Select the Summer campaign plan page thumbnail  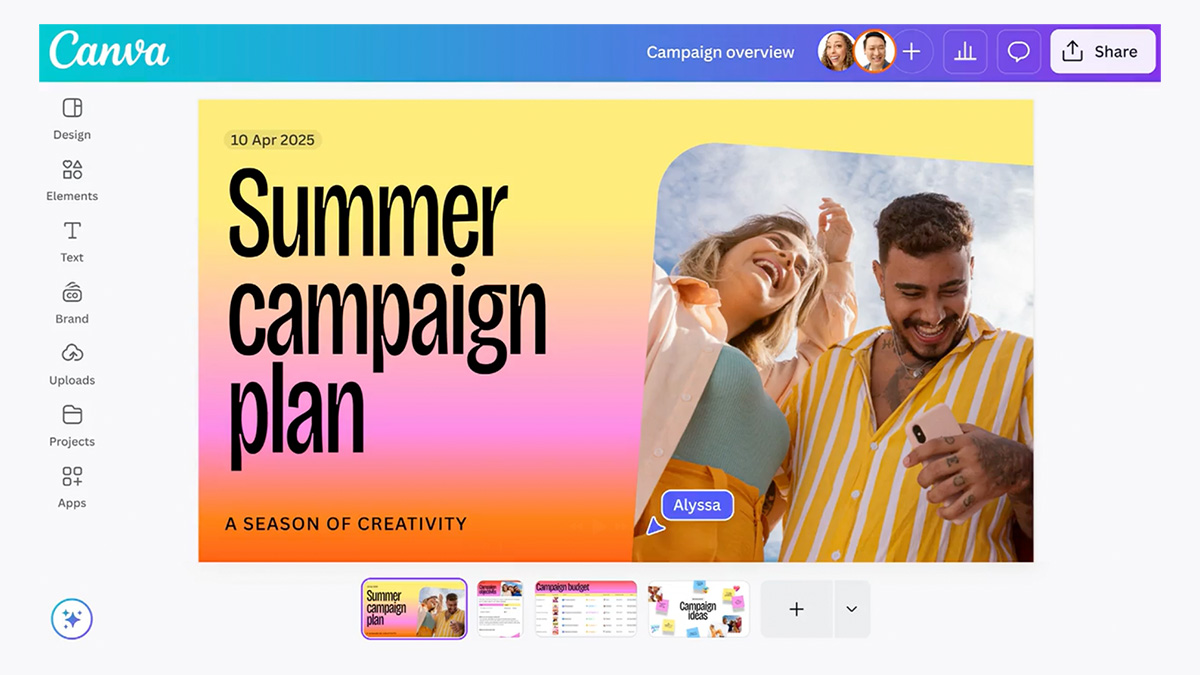click(414, 608)
